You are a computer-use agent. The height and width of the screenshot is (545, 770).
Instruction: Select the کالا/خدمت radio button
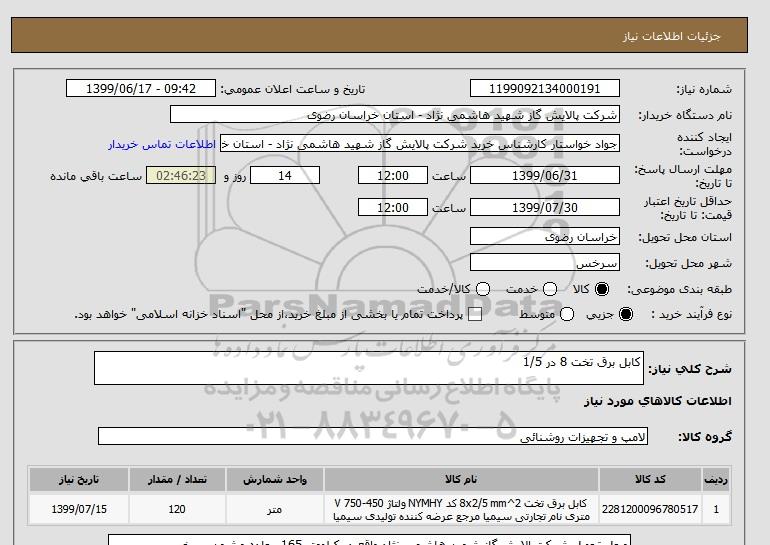[483, 289]
